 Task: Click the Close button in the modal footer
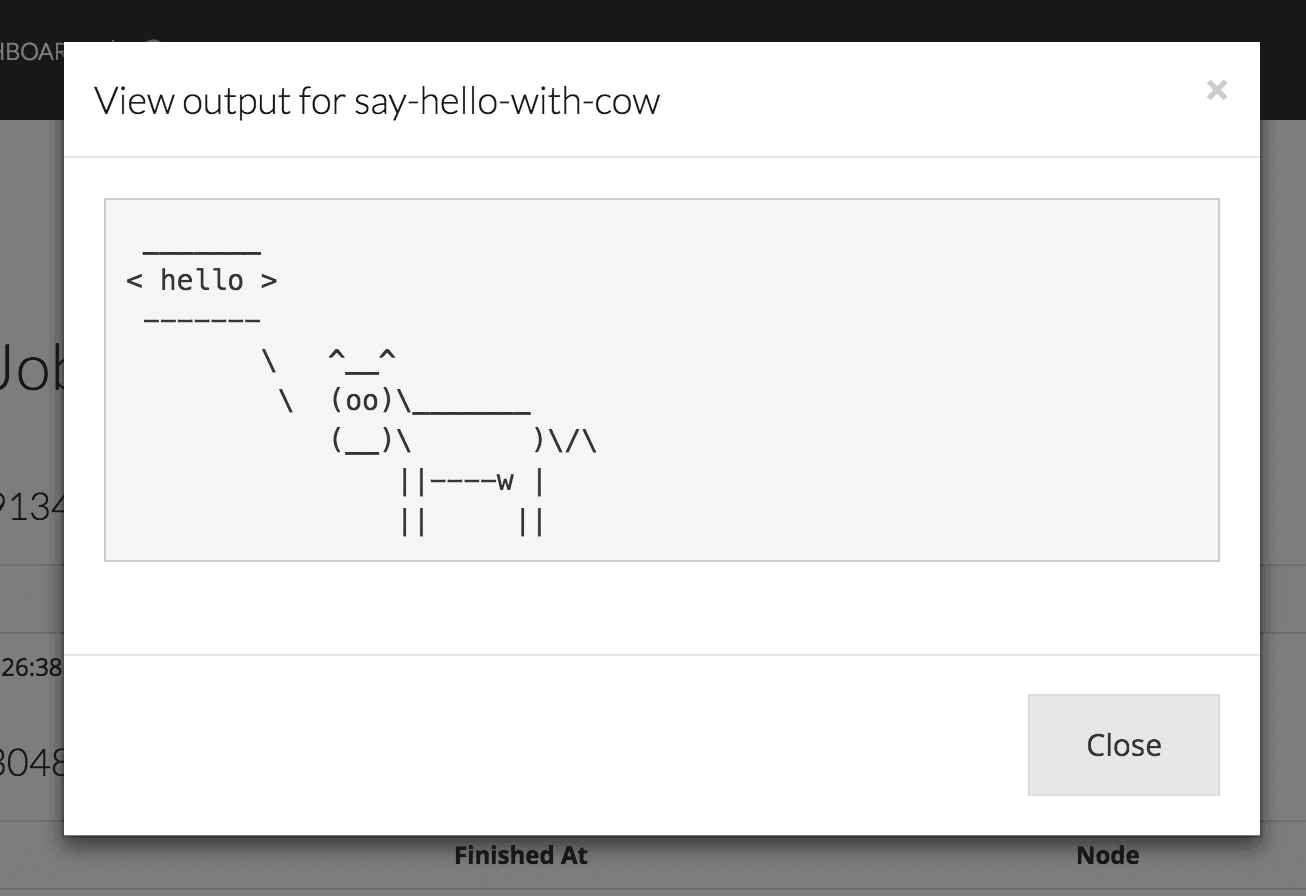[x=1123, y=745]
